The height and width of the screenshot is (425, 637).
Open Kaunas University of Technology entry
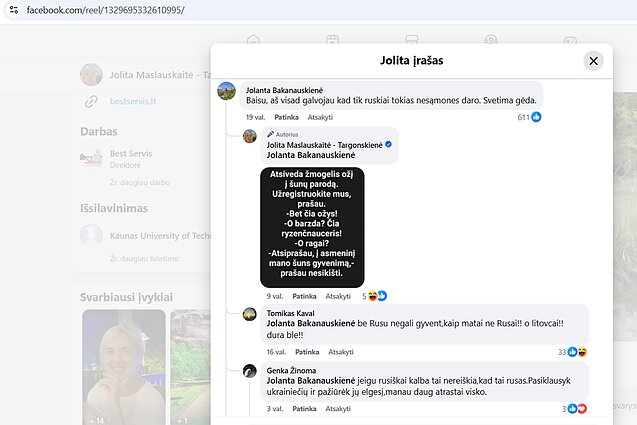(160, 236)
